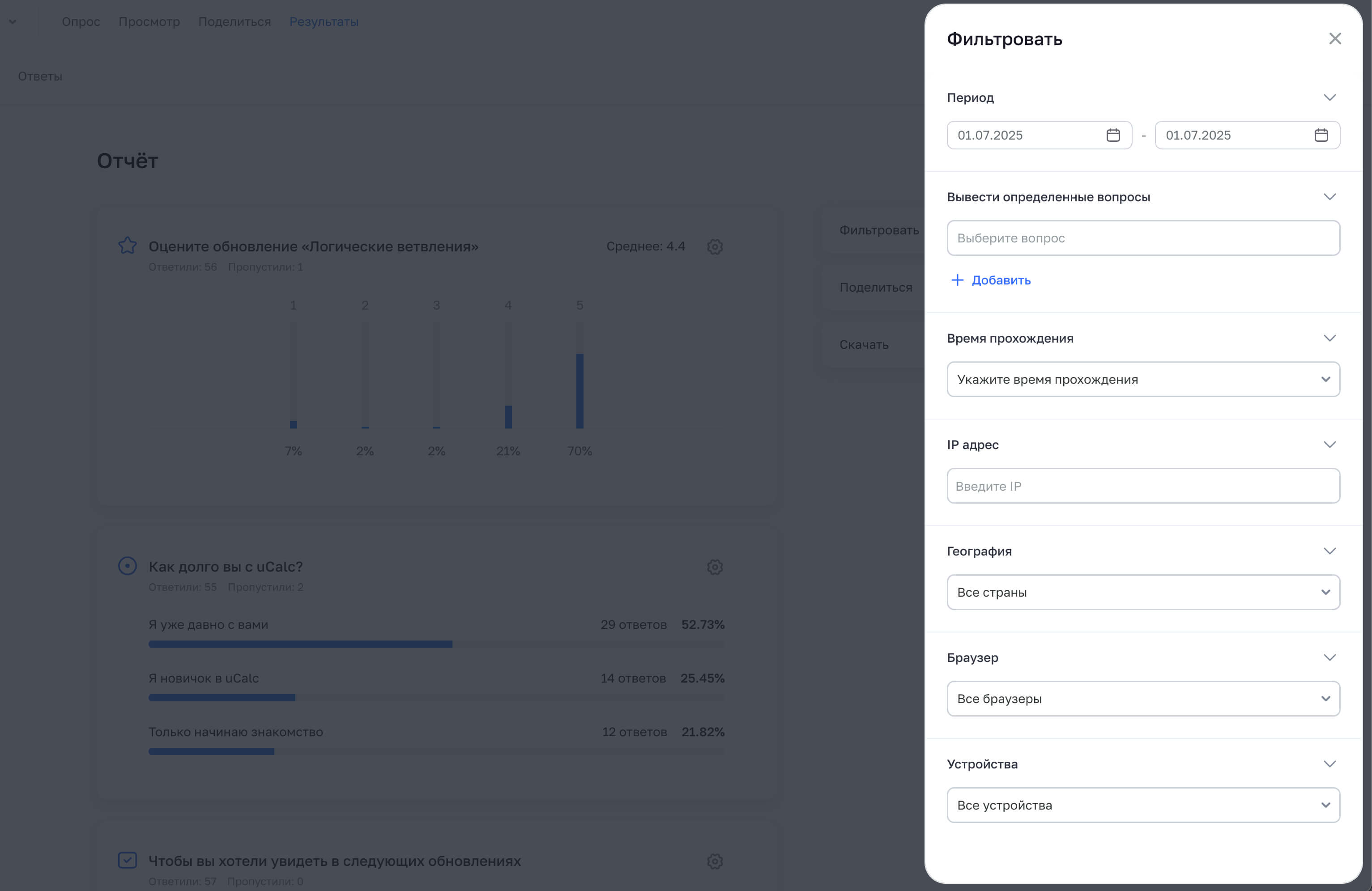This screenshot has width=1372, height=891.
Task: Click the checkbox-type icon beside Чтобы вы хотели увидеть
Action: click(128, 860)
